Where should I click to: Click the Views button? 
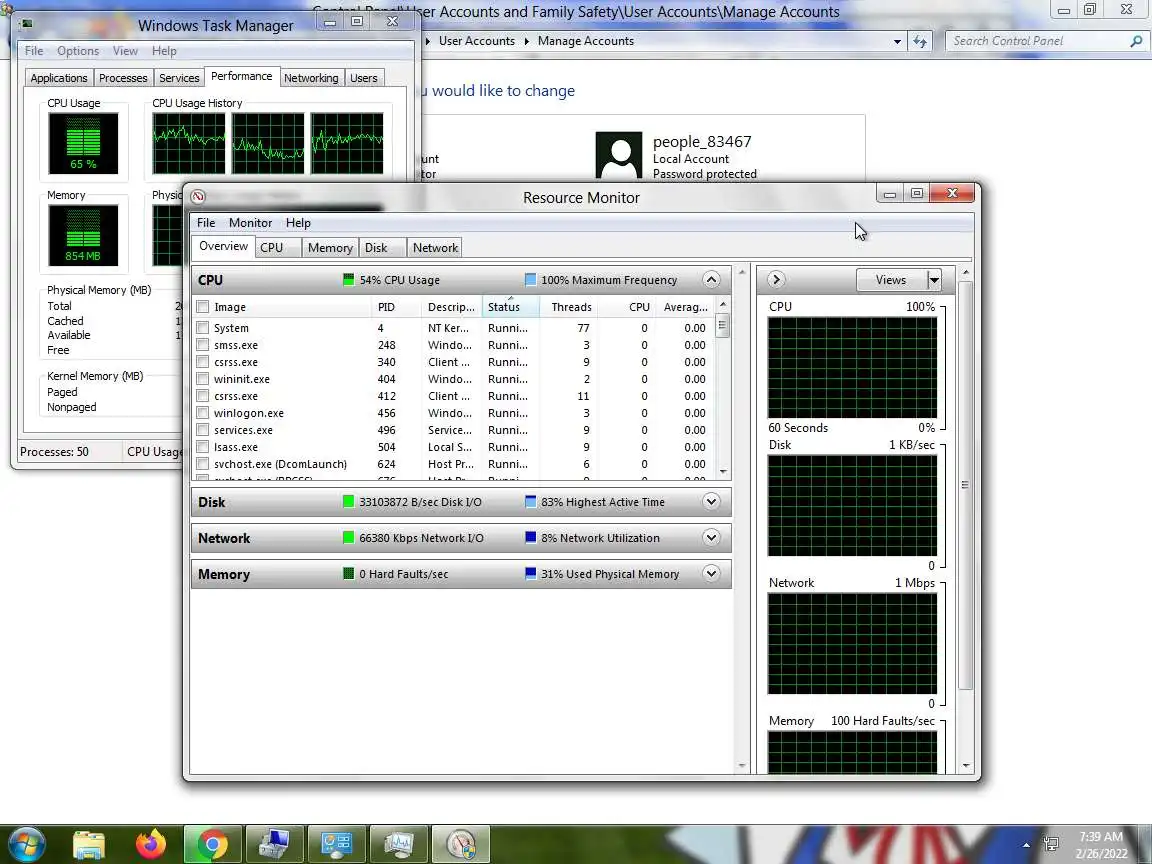click(x=891, y=280)
